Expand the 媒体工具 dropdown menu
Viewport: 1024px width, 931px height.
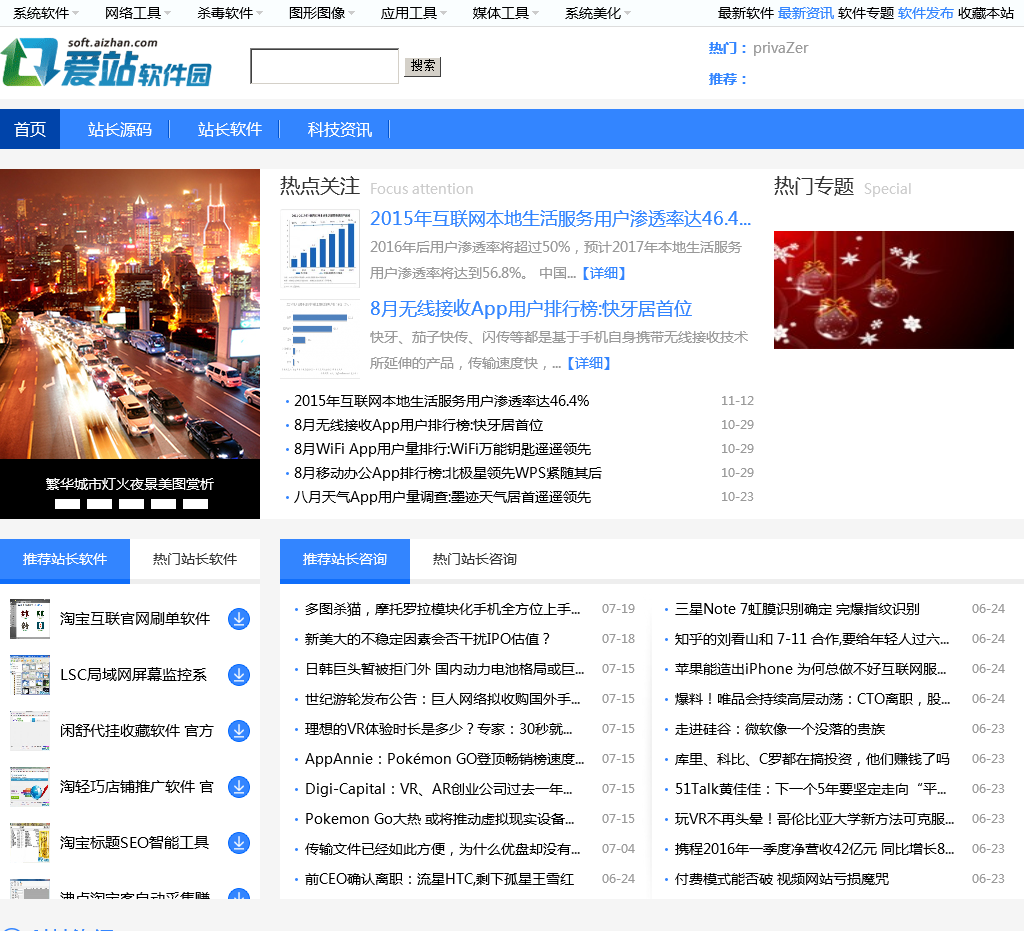pyautogui.click(x=506, y=13)
